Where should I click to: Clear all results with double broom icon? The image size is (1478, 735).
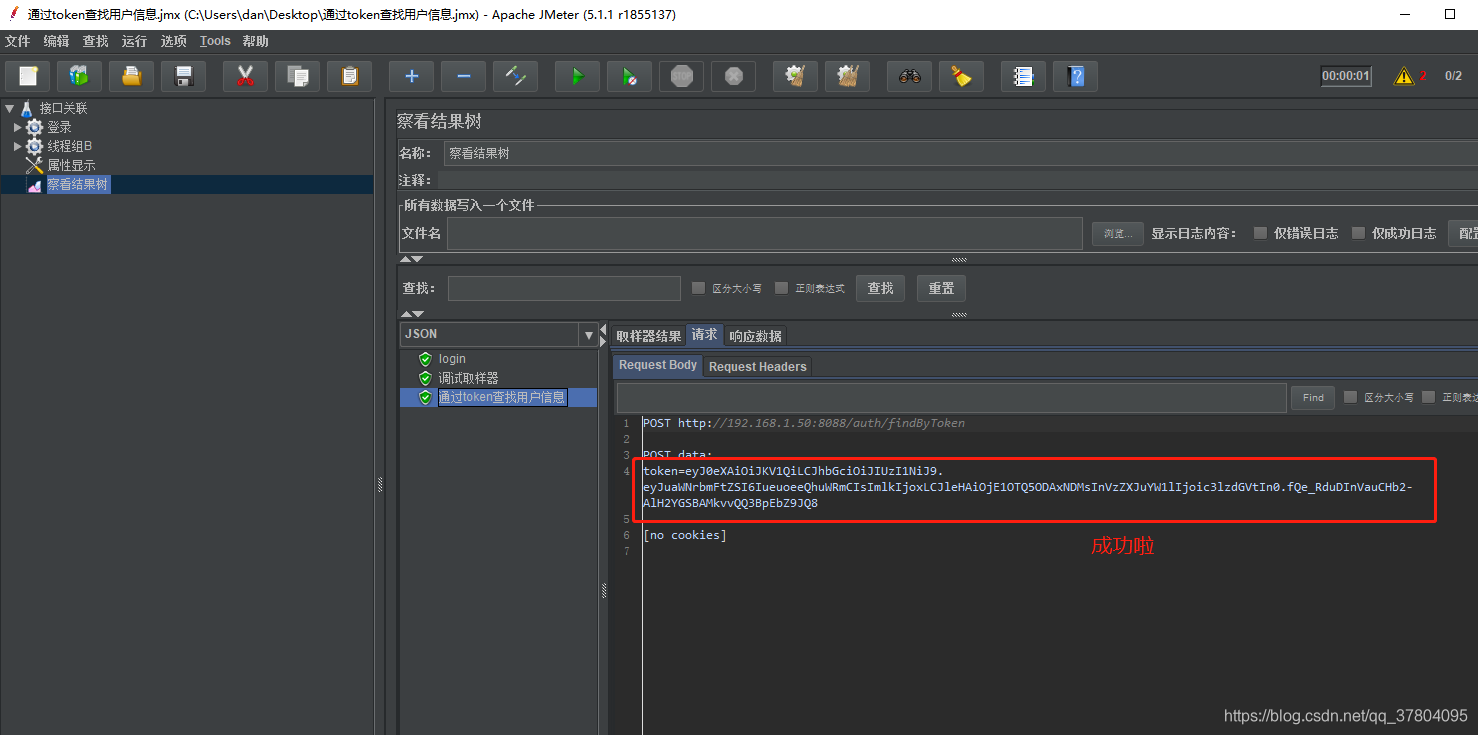847,76
